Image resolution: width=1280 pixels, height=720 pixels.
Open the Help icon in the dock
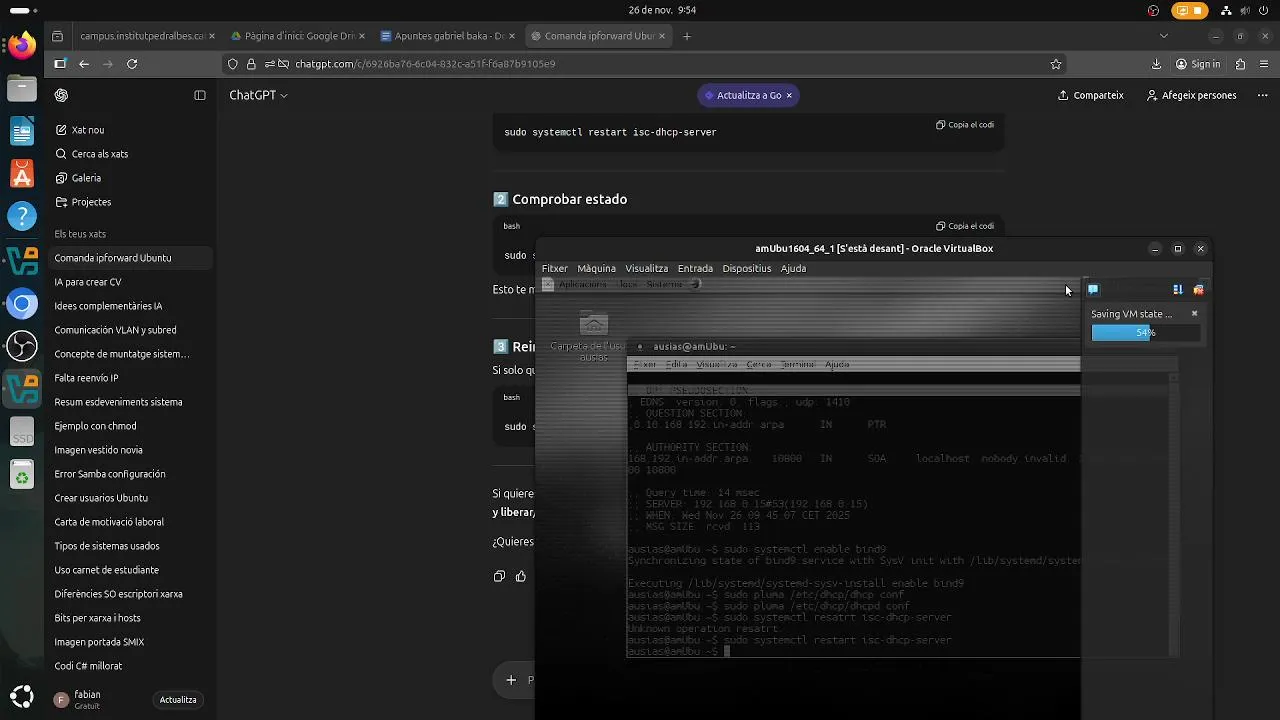point(22,216)
